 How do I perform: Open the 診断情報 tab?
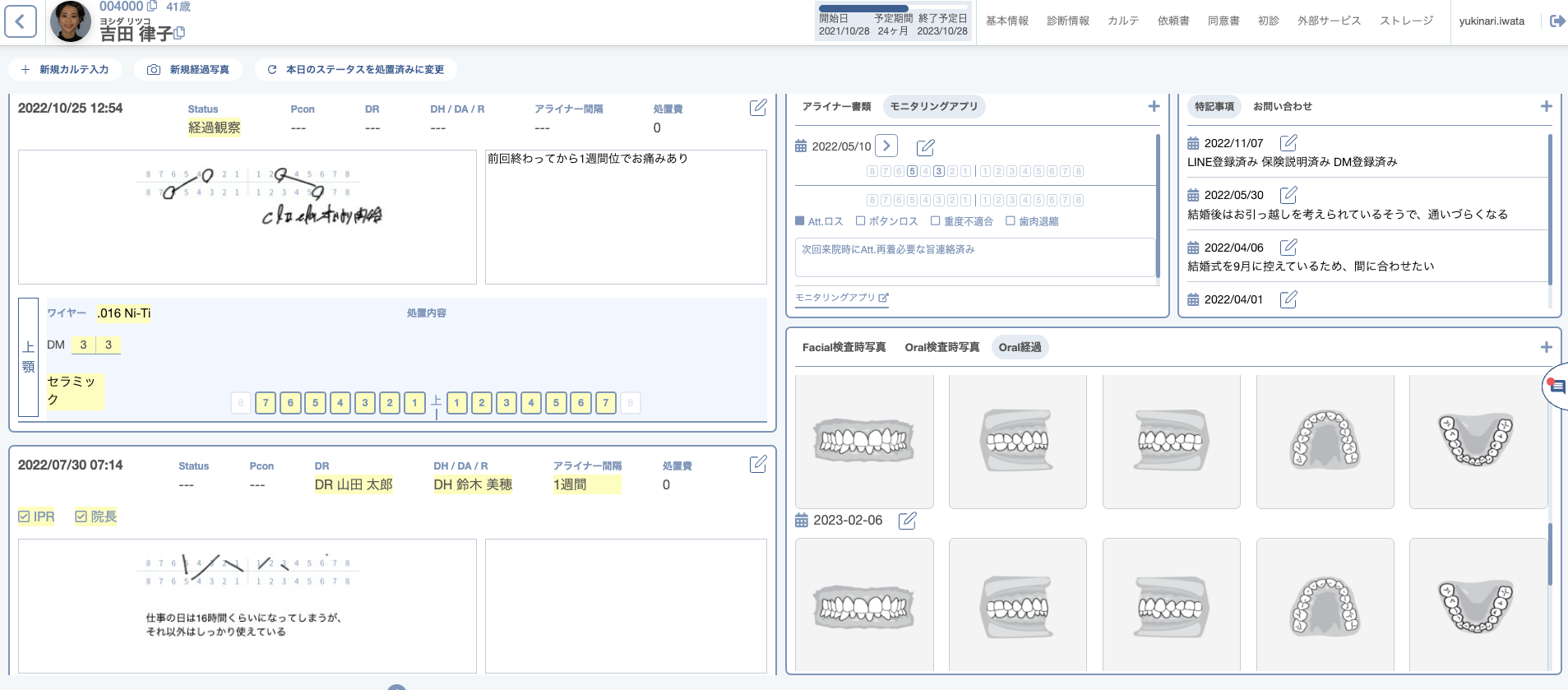[x=1068, y=21]
